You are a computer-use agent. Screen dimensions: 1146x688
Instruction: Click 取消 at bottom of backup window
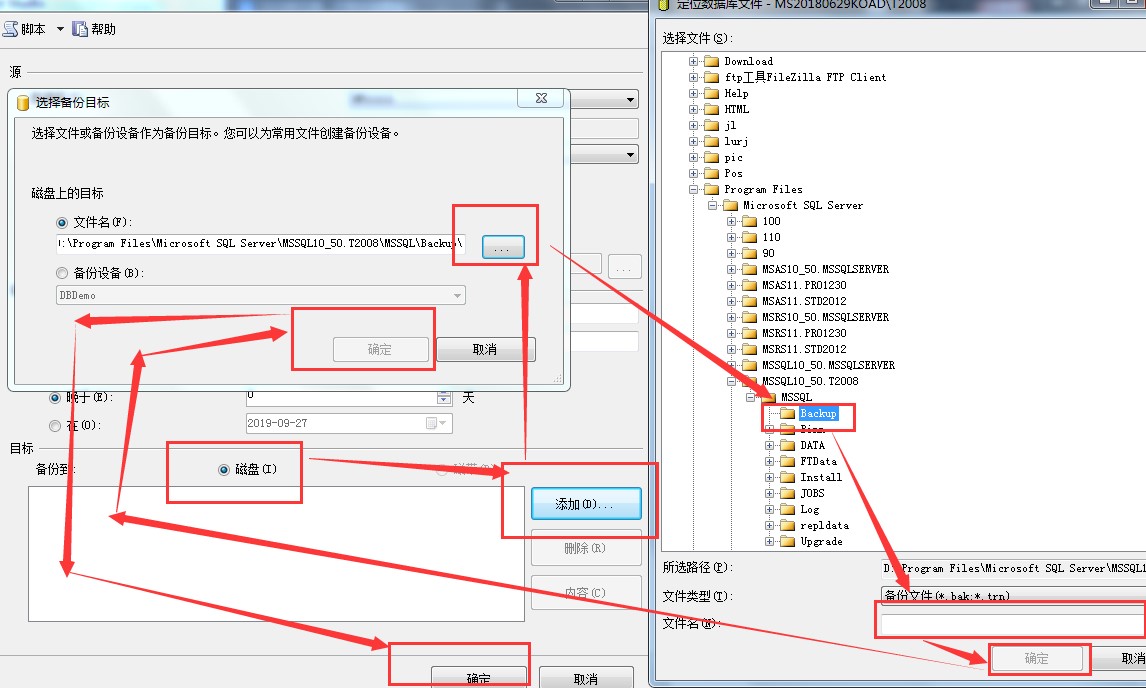point(586,678)
